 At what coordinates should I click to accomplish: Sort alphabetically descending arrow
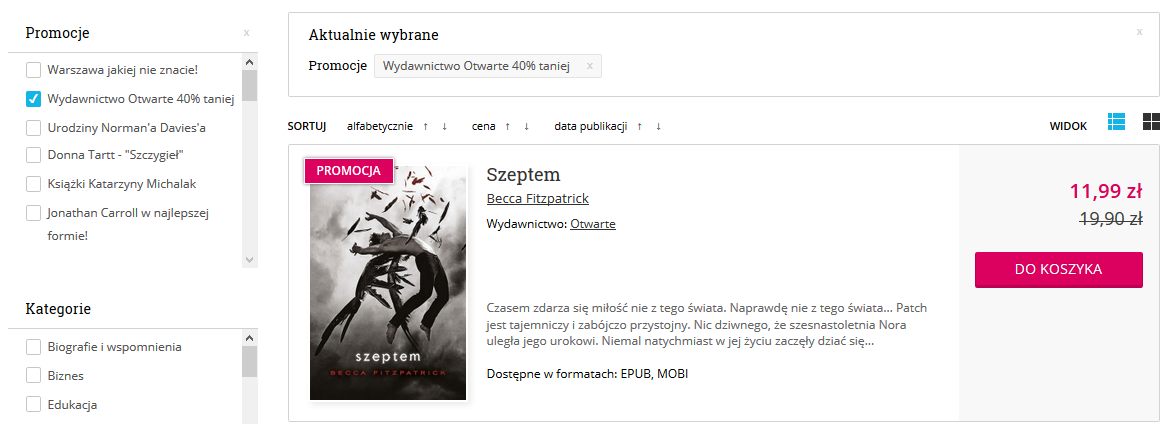[x=444, y=126]
